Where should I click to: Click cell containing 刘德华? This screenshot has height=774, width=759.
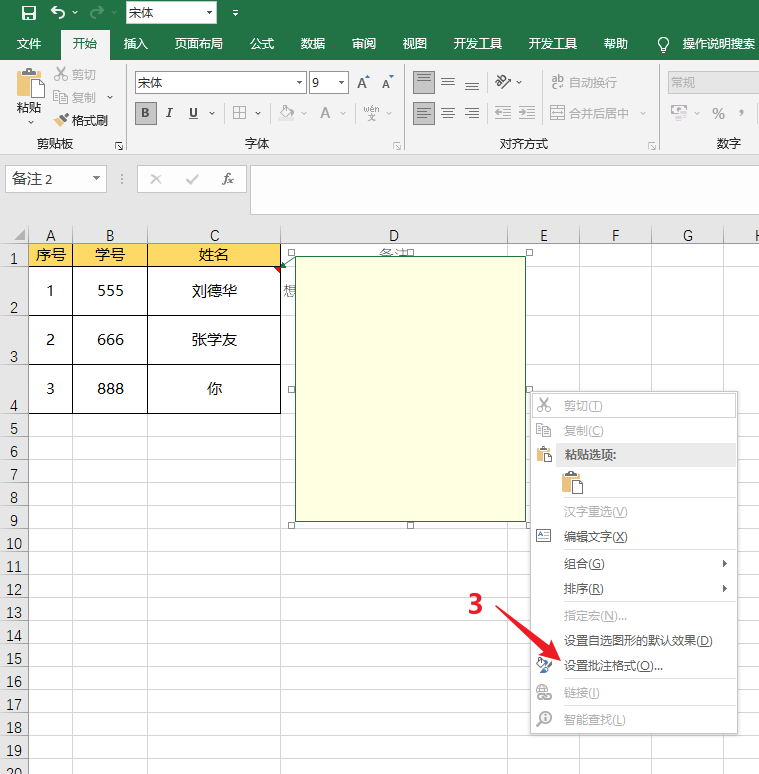(x=214, y=291)
